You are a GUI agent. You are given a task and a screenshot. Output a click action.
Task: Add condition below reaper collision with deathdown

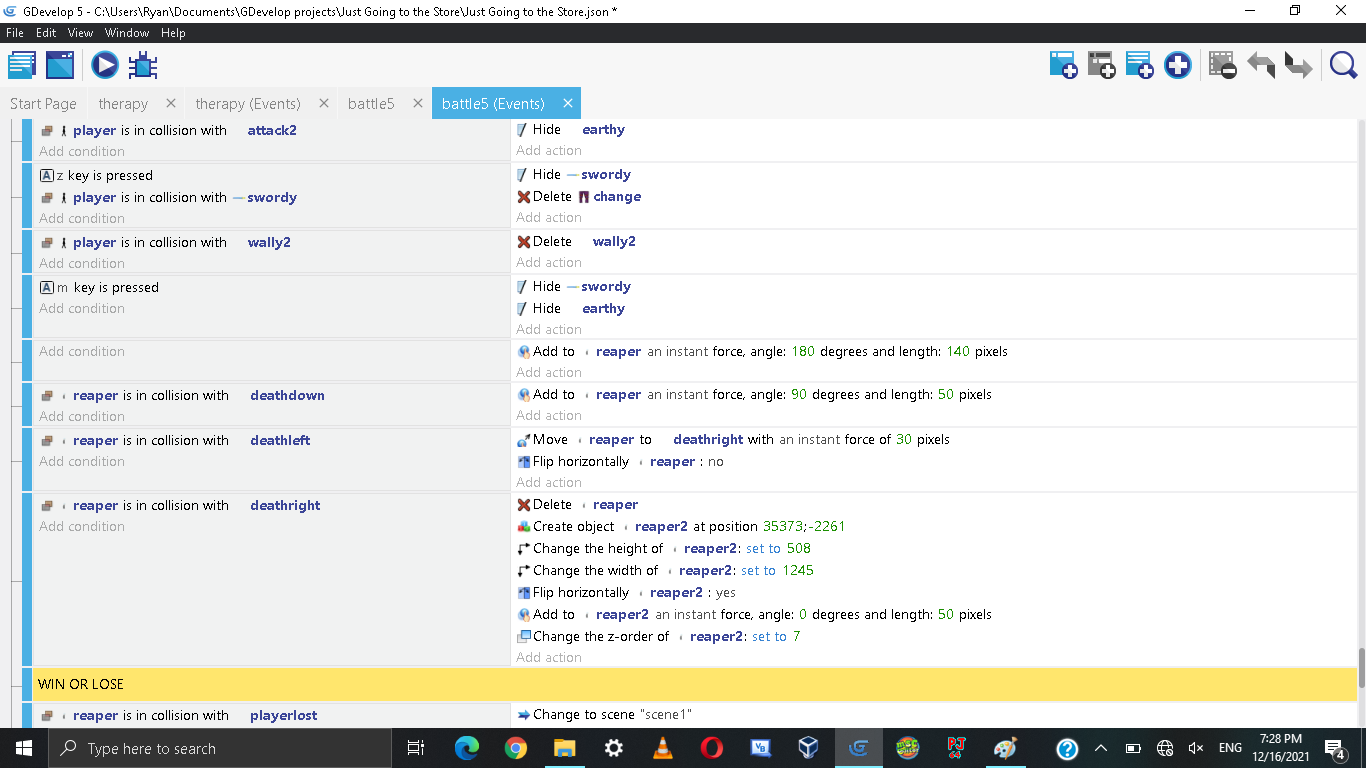(x=82, y=416)
